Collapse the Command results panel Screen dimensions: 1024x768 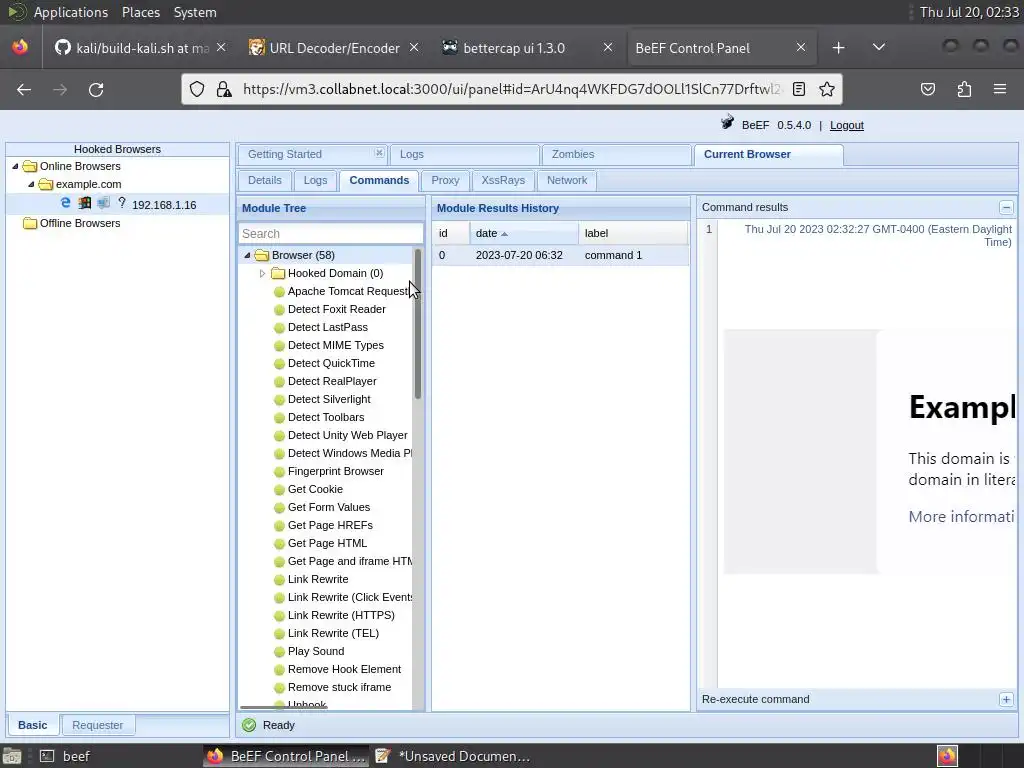[1006, 208]
